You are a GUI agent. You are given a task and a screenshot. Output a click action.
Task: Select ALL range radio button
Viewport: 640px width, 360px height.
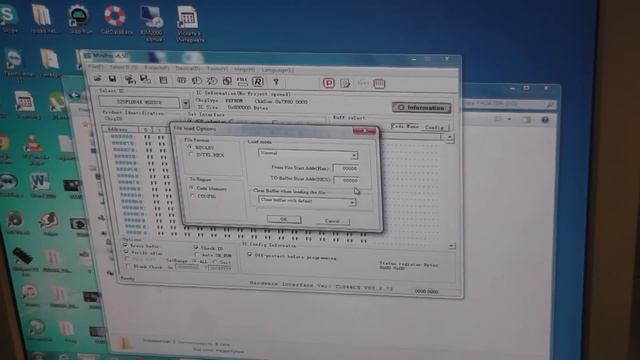point(194,261)
